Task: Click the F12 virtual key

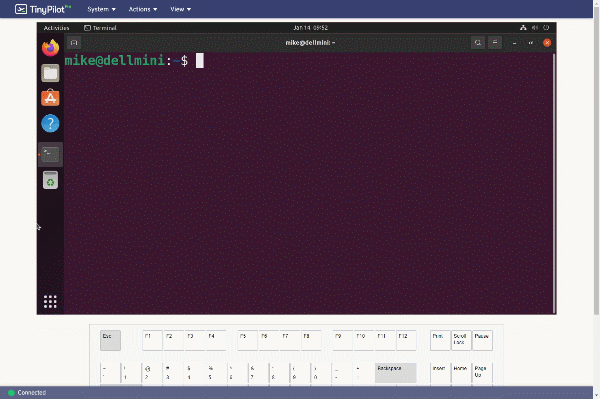Action: pyautogui.click(x=406, y=340)
